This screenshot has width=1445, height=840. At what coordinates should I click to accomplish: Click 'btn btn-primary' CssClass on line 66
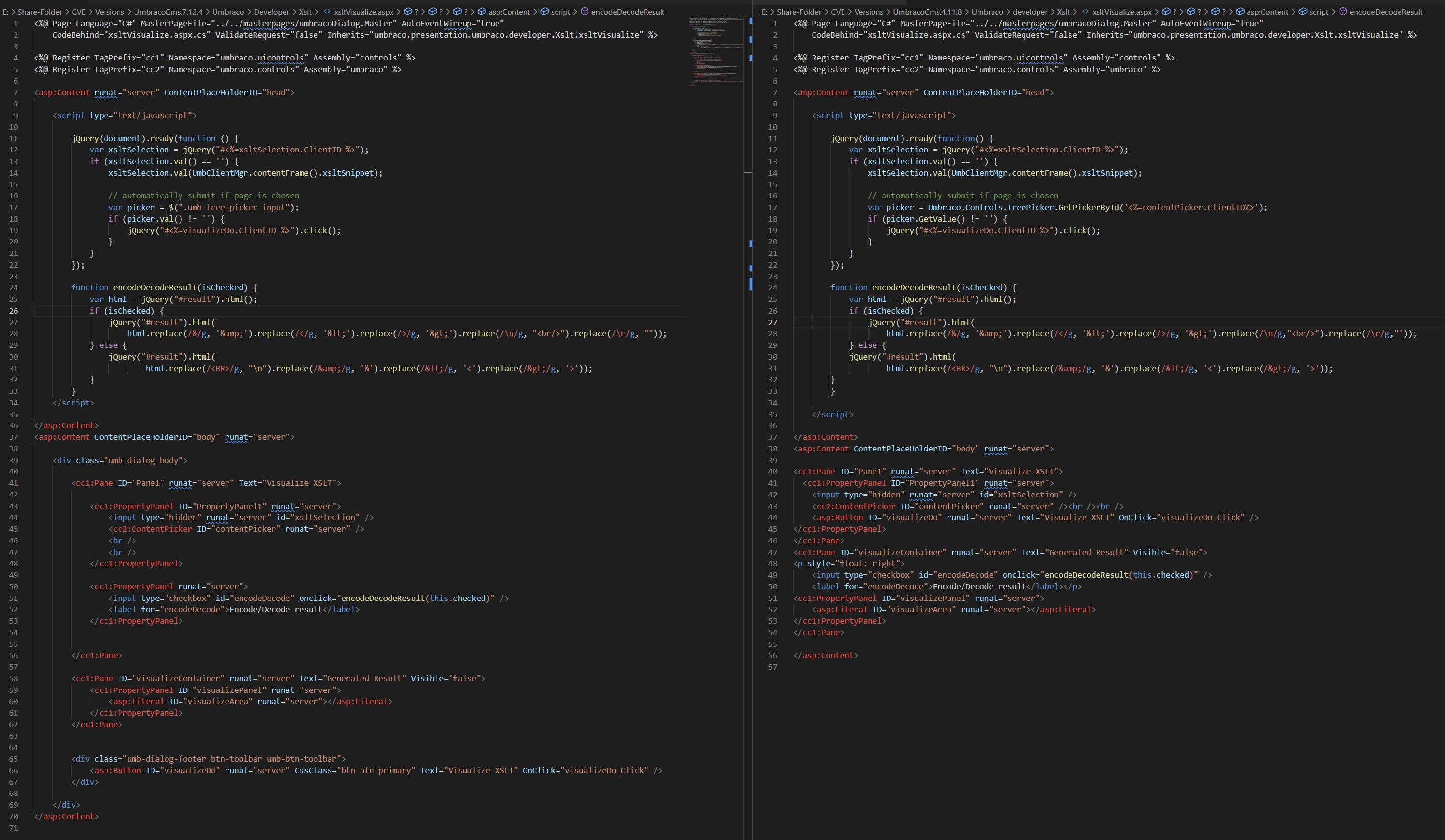point(376,770)
